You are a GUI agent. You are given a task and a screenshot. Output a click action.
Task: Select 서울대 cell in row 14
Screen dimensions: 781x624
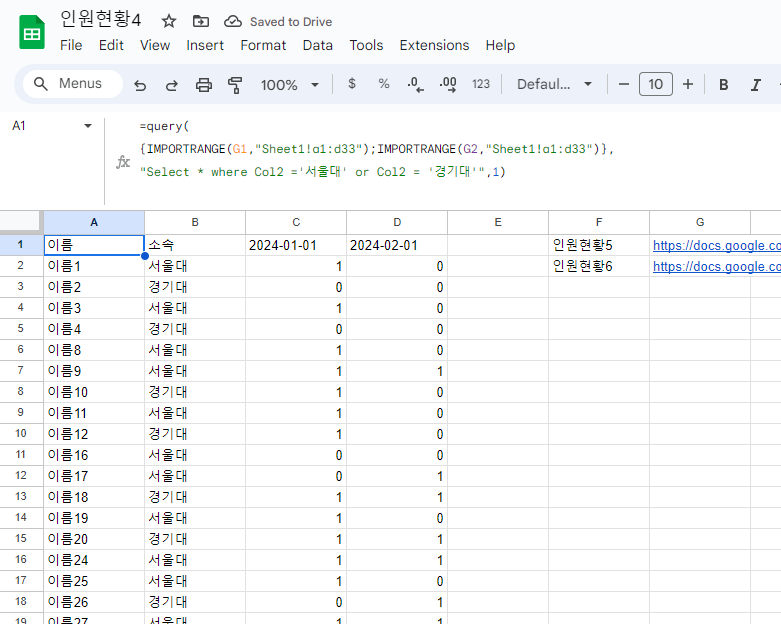[x=195, y=518]
